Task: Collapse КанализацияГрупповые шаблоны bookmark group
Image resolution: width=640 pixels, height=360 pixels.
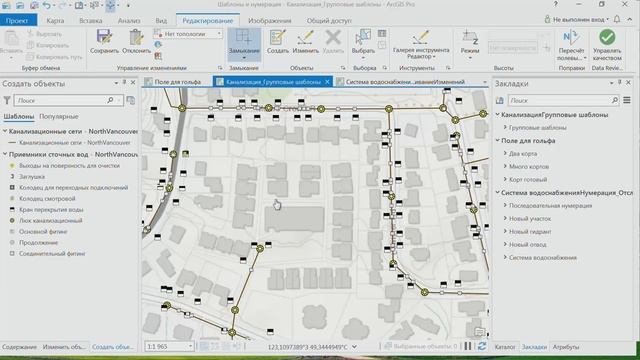Action: [x=498, y=115]
